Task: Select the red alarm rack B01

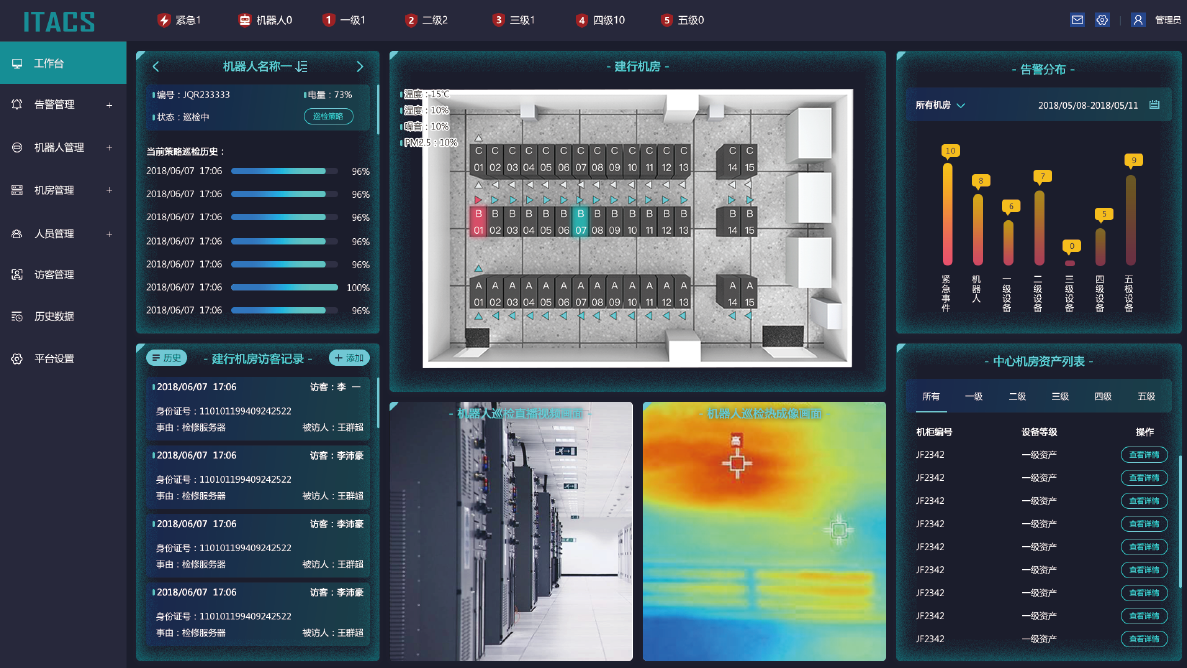Action: tap(478, 222)
